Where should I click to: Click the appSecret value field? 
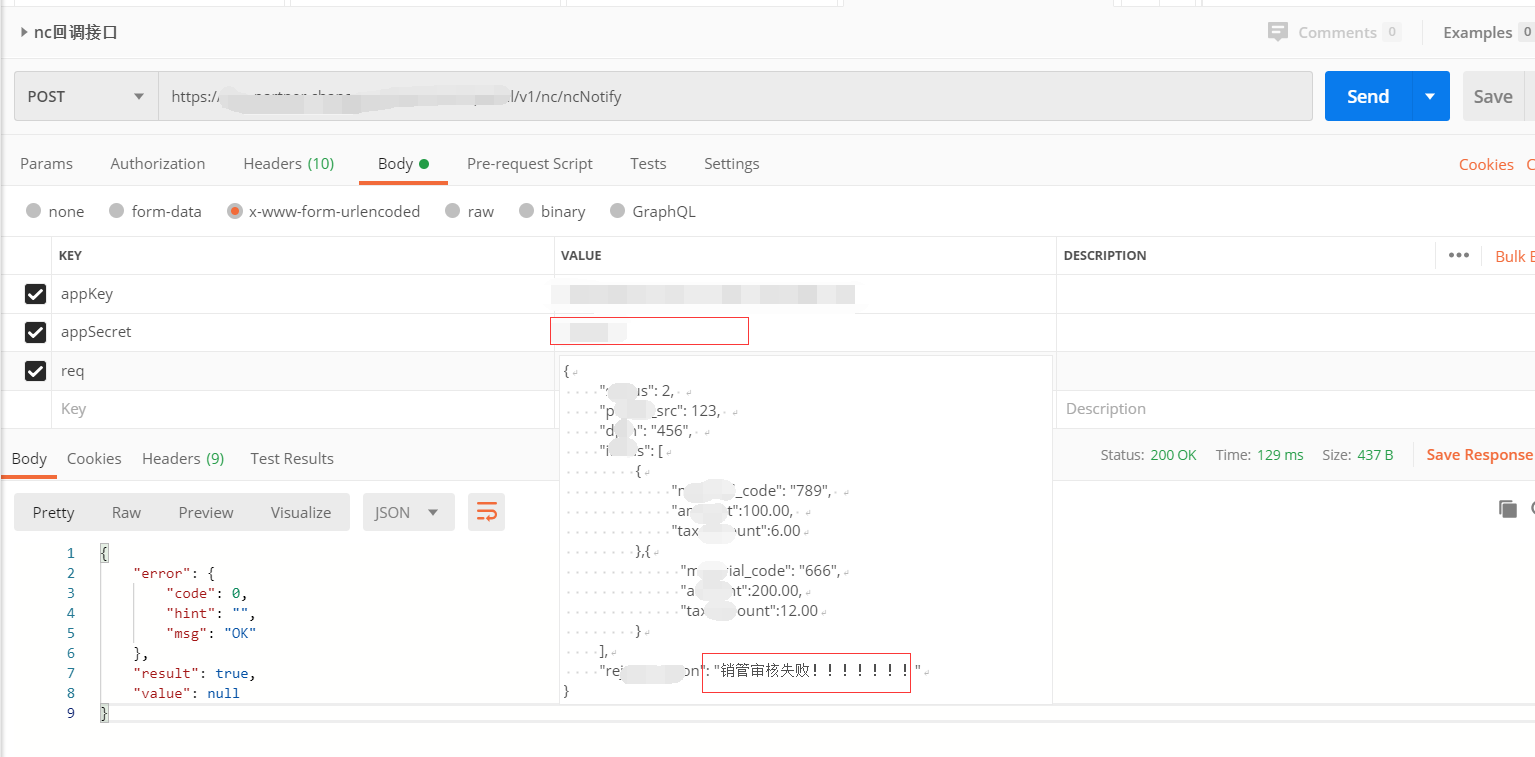pyautogui.click(x=649, y=331)
